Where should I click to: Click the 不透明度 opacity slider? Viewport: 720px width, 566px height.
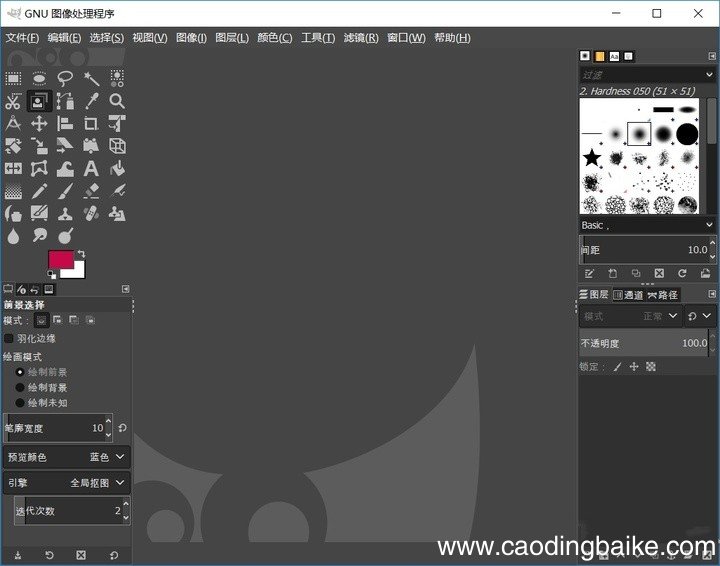click(643, 343)
